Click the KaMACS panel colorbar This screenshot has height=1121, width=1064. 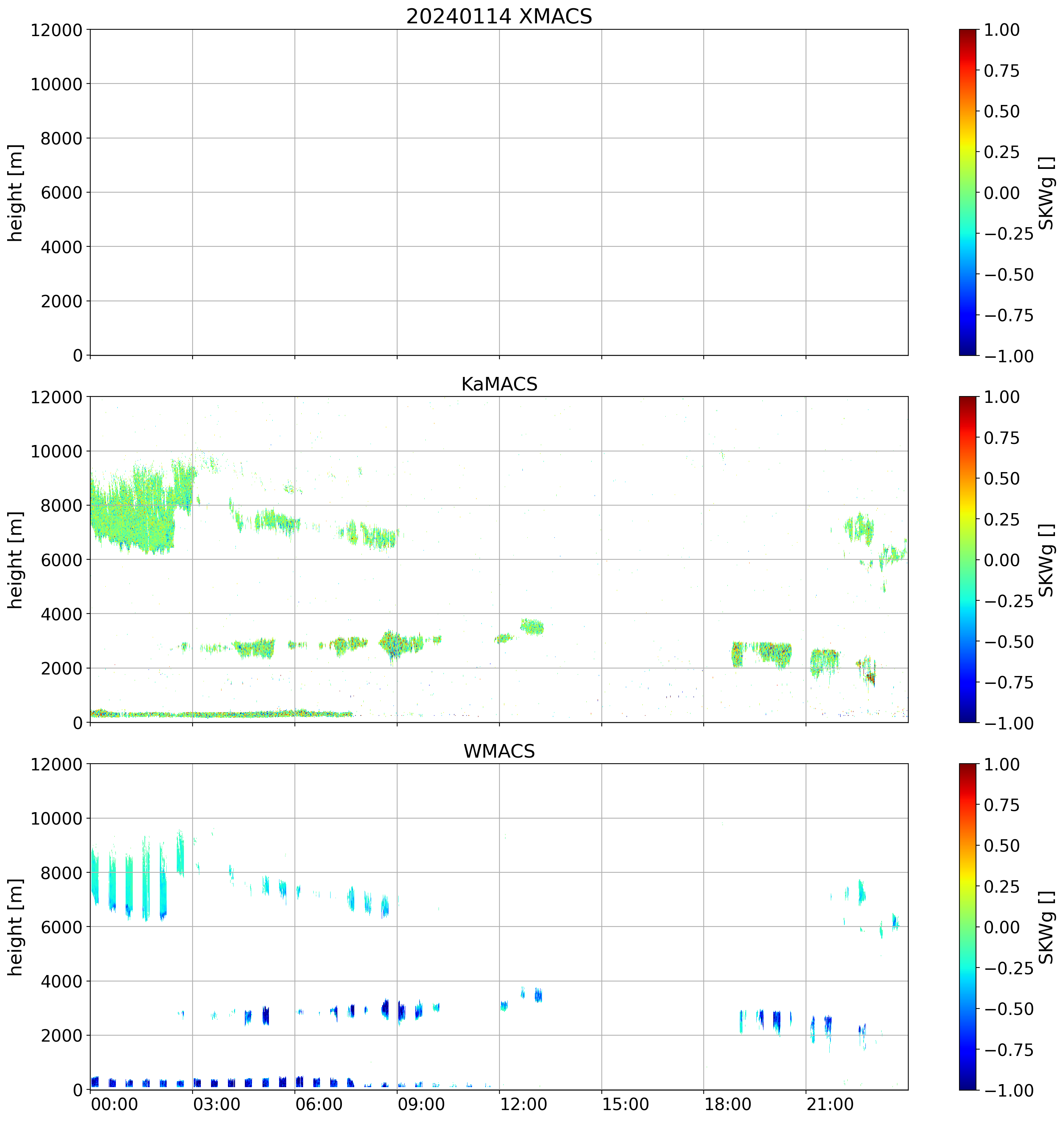click(x=968, y=559)
